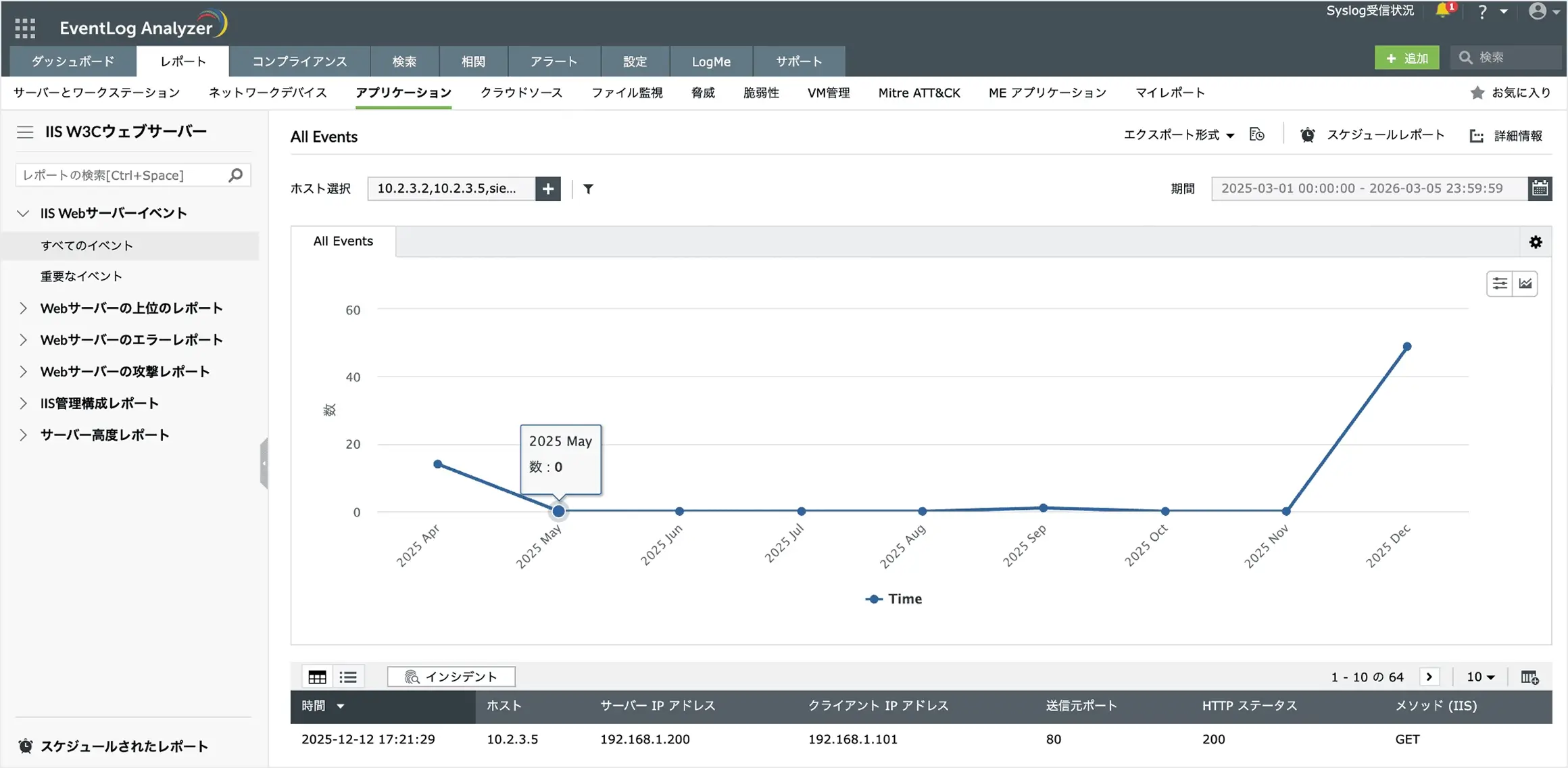Select the All Events chart tab
The width and height of the screenshot is (1568, 768).
point(343,241)
